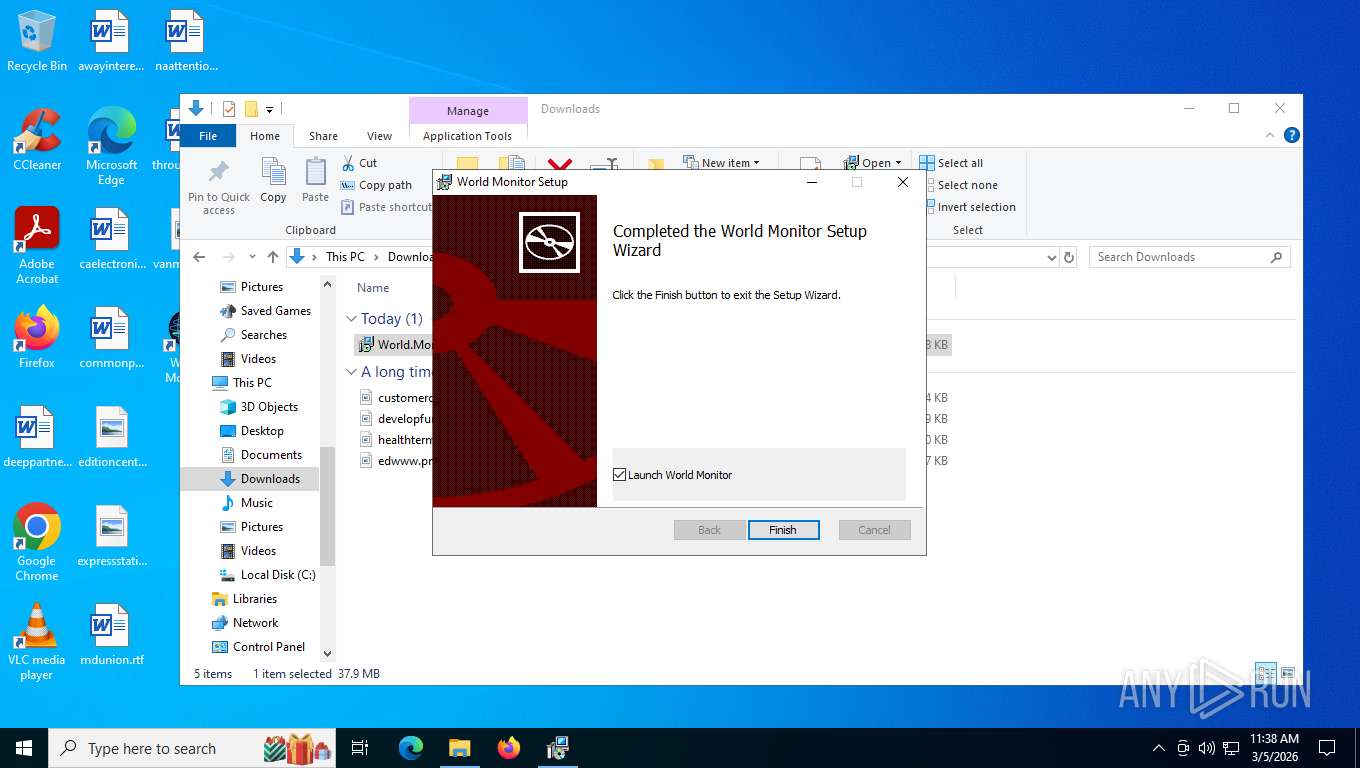
Task: Open 3D Objects folder in tree
Action: click(259, 407)
